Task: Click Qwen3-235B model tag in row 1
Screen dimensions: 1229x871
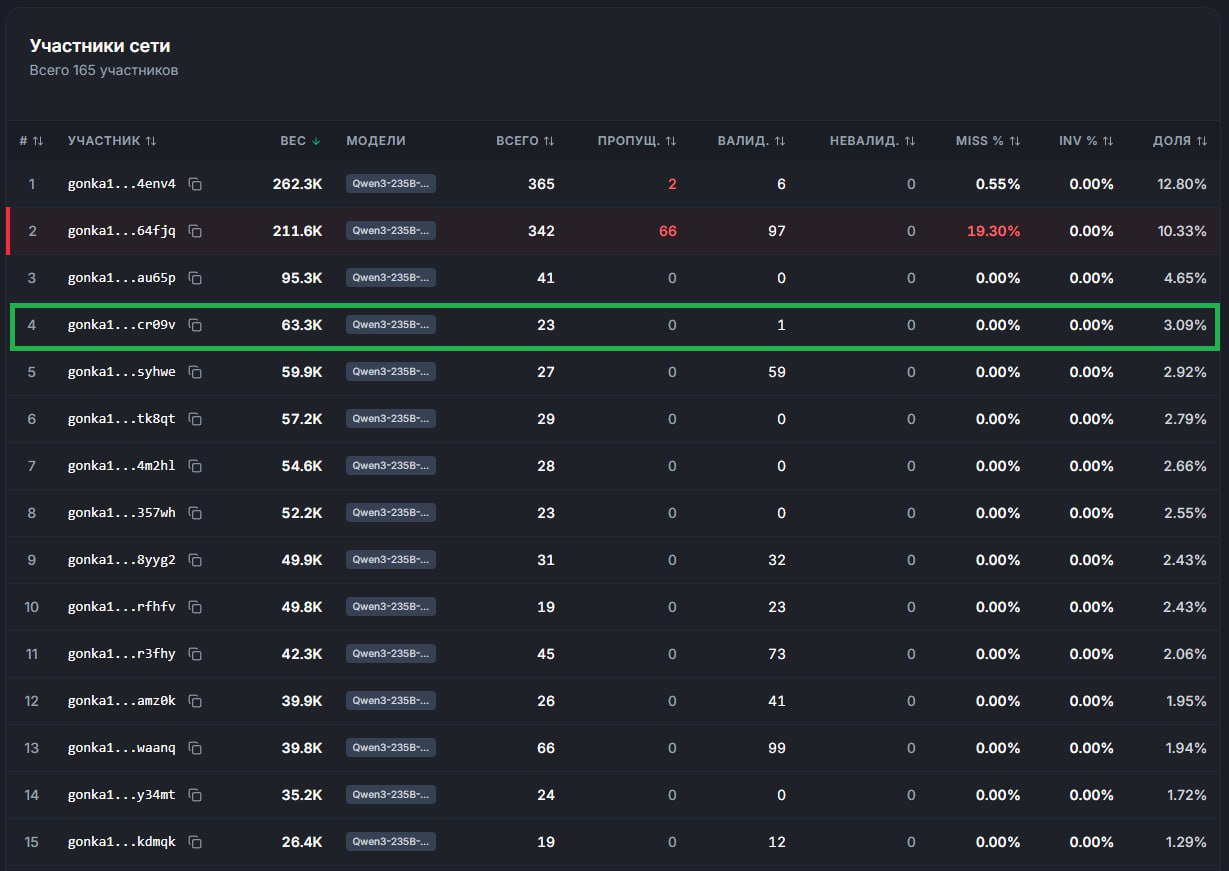Action: 390,184
